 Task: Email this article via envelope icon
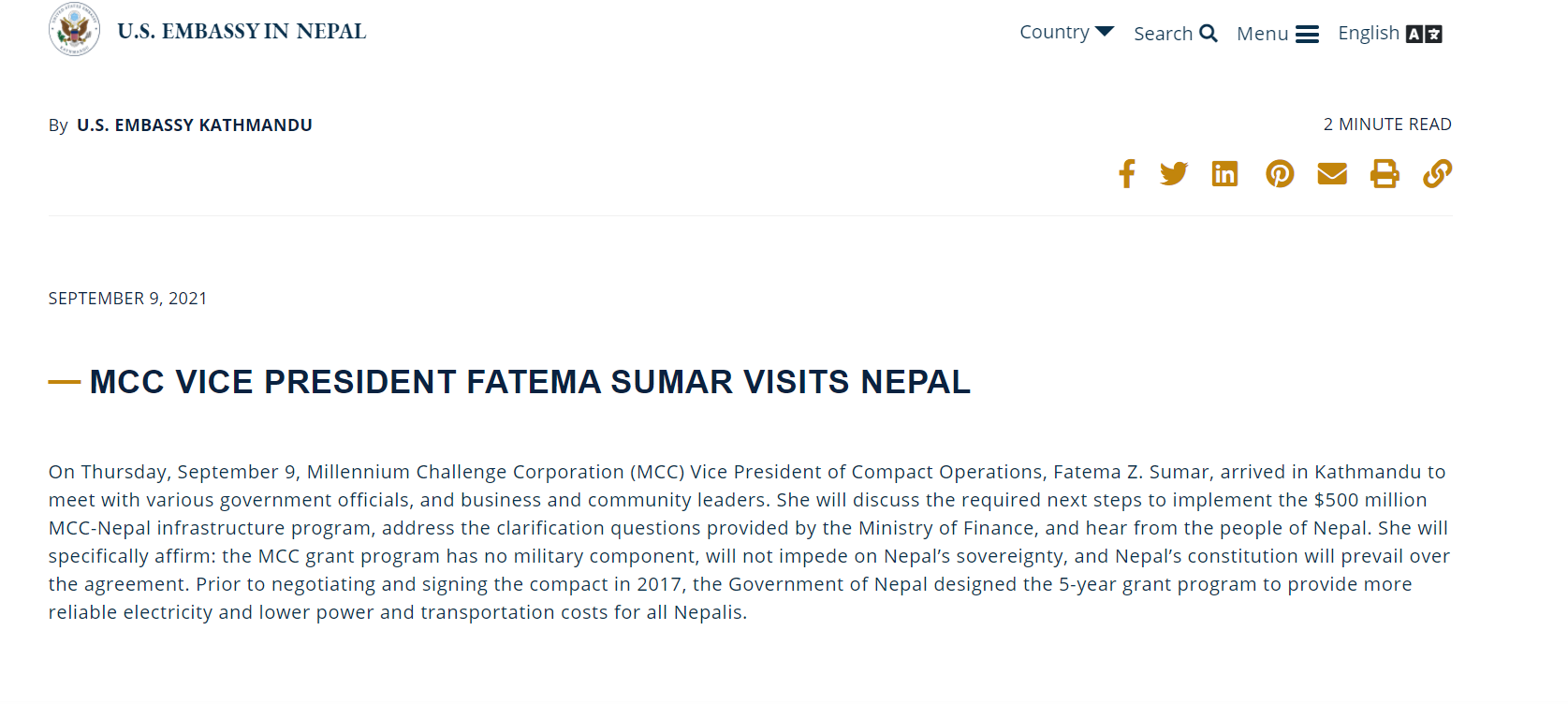tap(1332, 174)
